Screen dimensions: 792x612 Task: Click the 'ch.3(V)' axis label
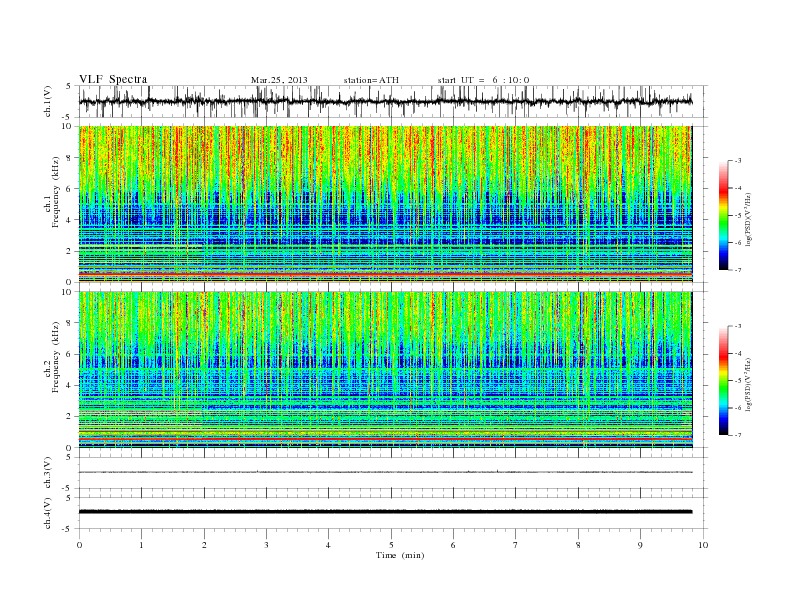pos(48,473)
